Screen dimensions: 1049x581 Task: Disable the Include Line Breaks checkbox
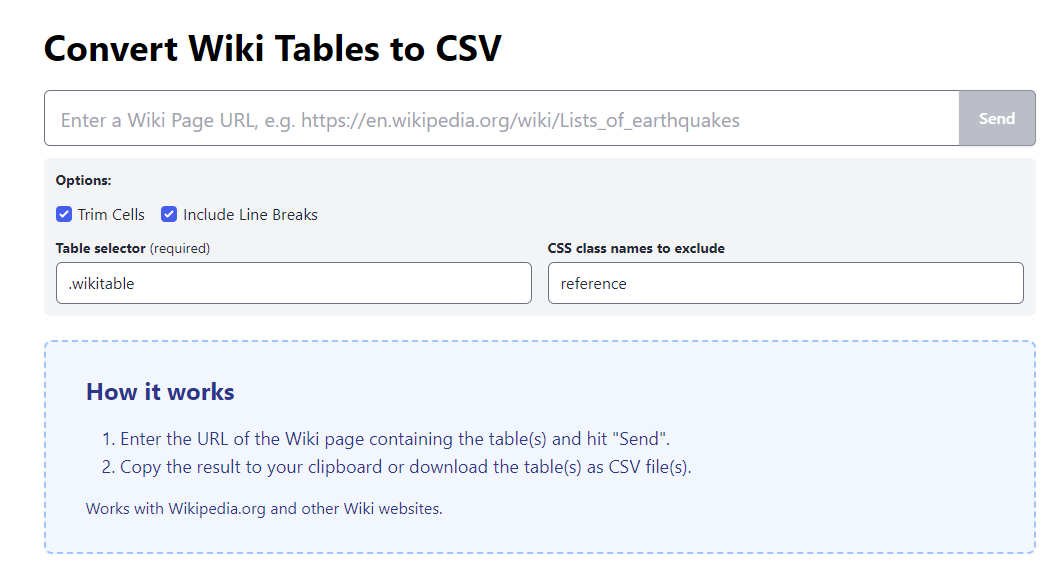169,214
